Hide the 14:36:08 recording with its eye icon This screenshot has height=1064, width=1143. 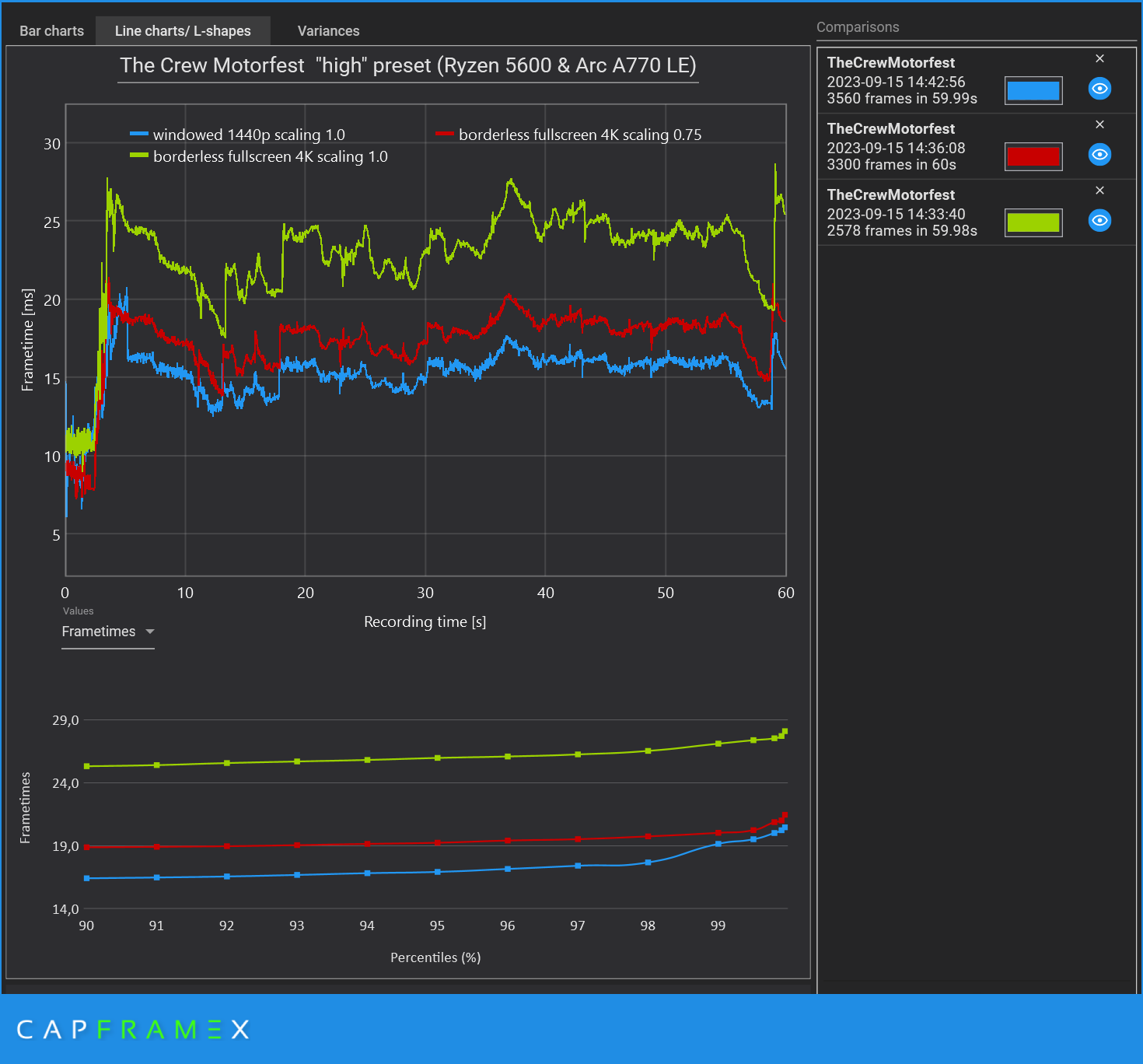(1099, 155)
